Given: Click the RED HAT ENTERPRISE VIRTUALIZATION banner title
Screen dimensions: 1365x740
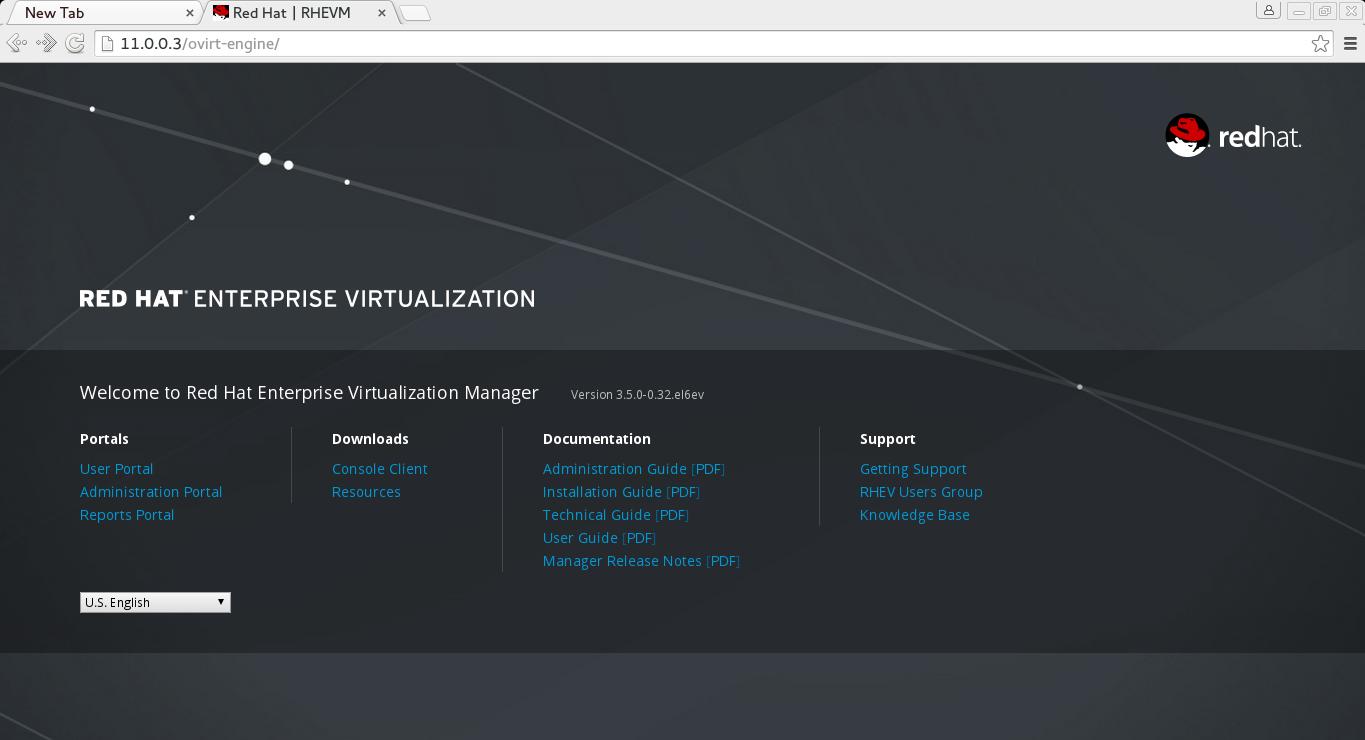Looking at the screenshot, I should [x=307, y=299].
